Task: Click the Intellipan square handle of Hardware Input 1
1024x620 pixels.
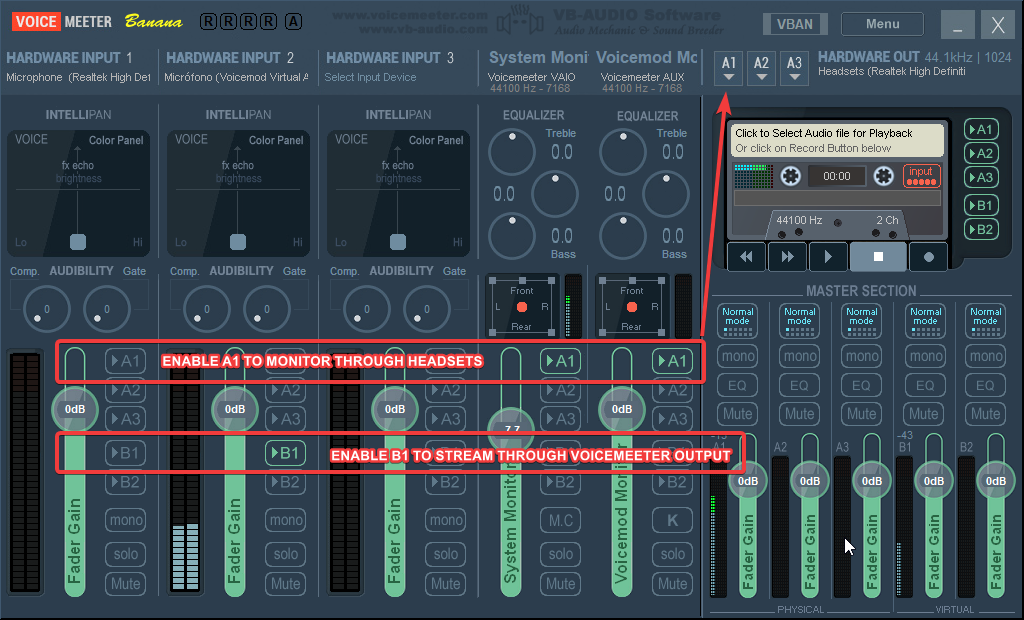Action: pyautogui.click(x=78, y=242)
